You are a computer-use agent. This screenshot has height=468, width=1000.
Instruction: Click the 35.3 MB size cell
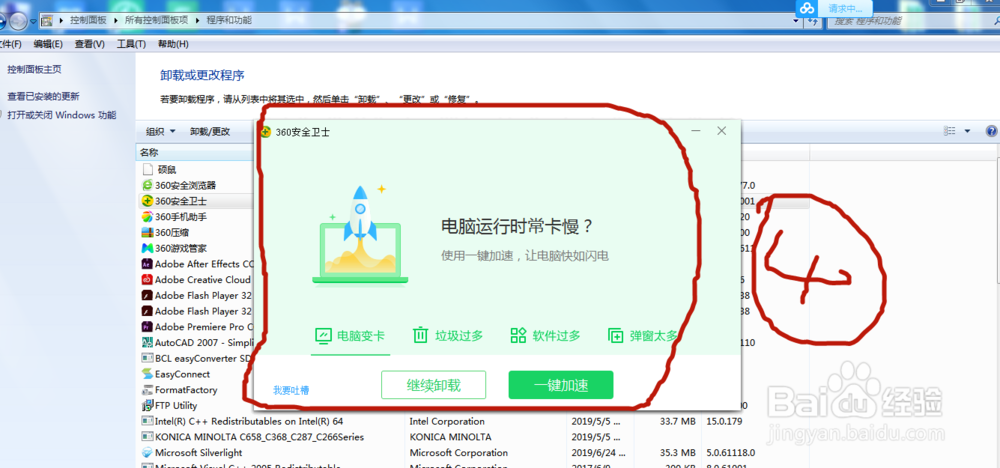coord(677,453)
